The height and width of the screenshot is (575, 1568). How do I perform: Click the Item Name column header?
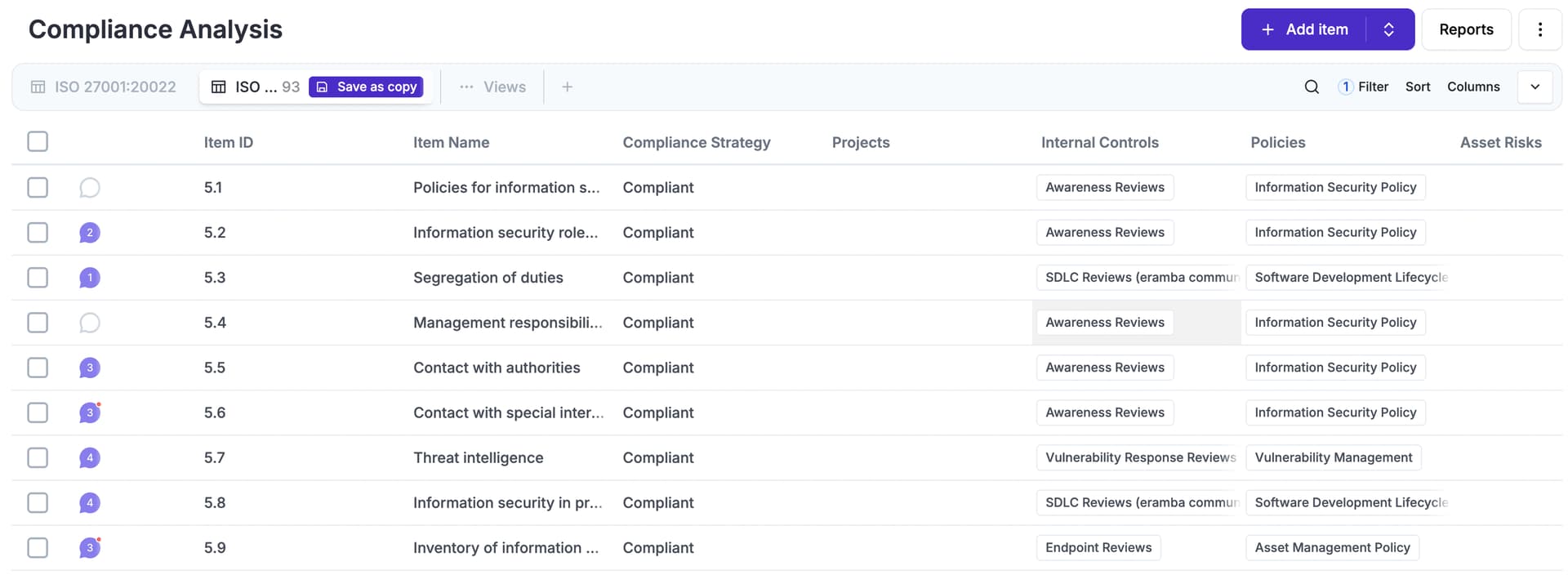[x=451, y=142]
